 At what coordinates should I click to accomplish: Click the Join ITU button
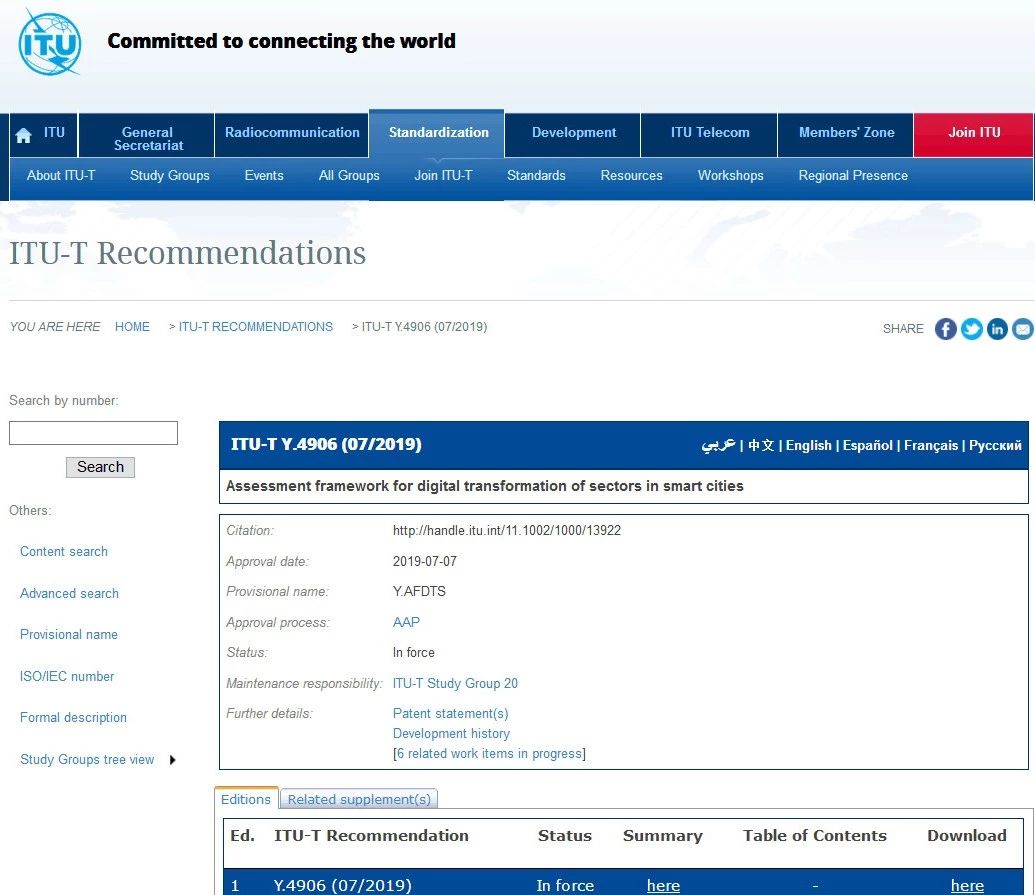coord(974,133)
